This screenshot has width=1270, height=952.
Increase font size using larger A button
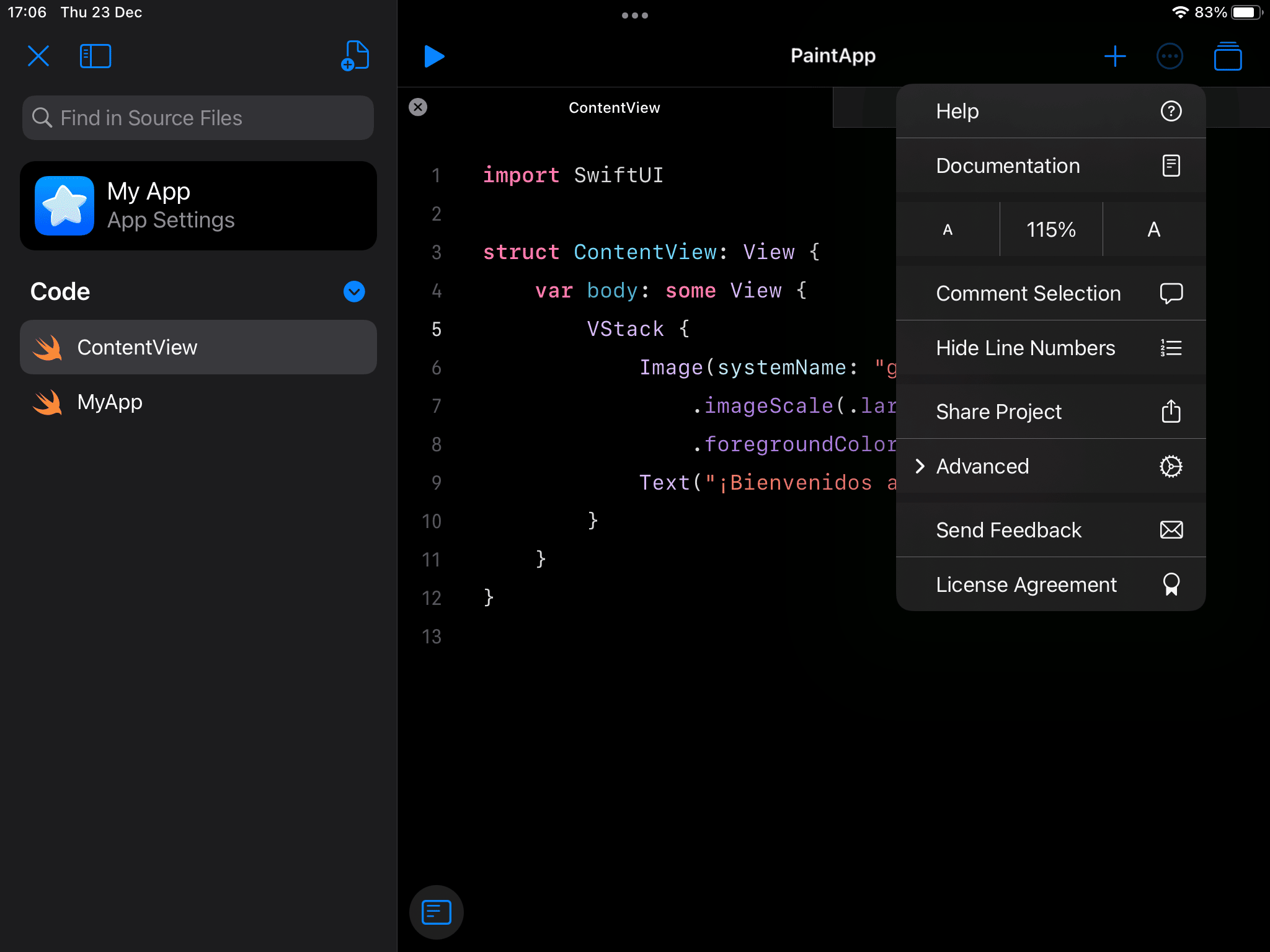click(1153, 228)
